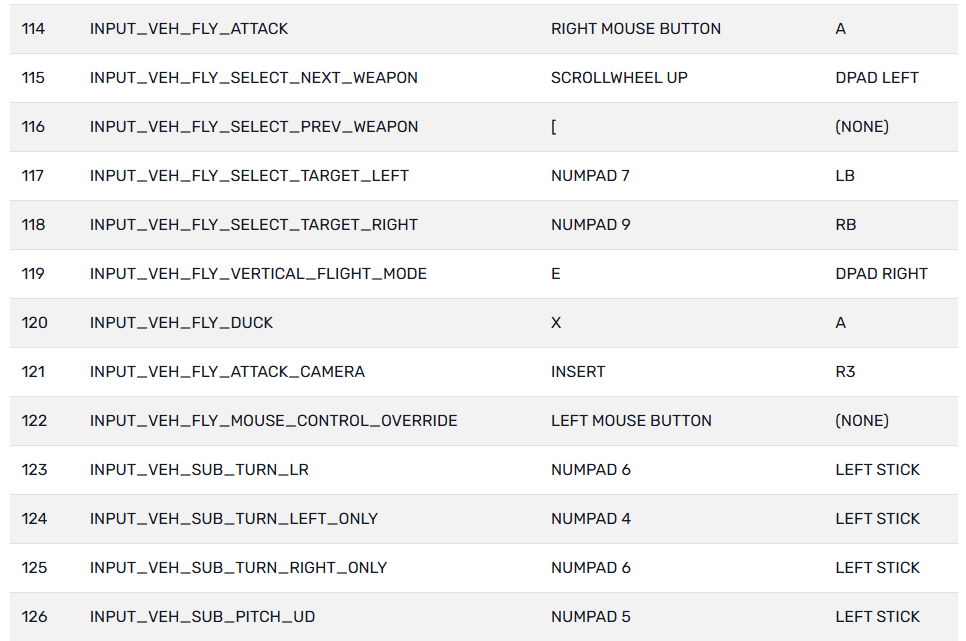
Task: Select the LB controller cell
Action: point(845,176)
